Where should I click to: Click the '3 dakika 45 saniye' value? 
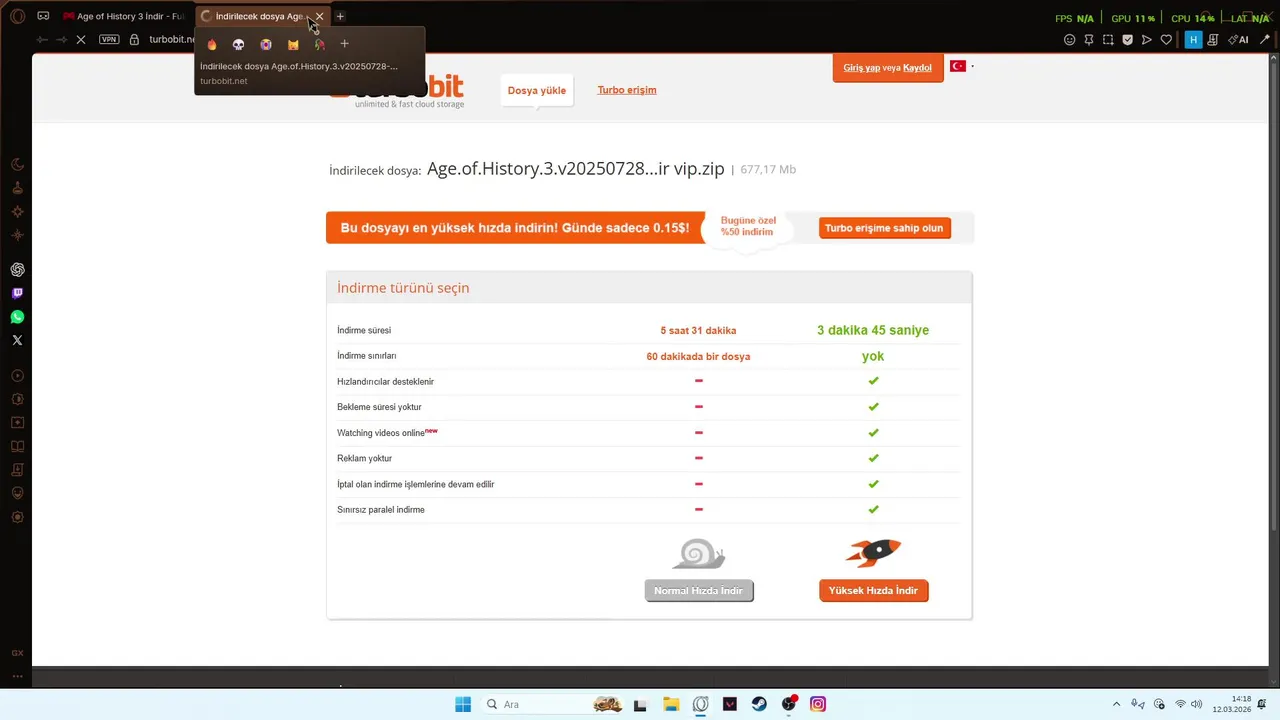tap(873, 331)
